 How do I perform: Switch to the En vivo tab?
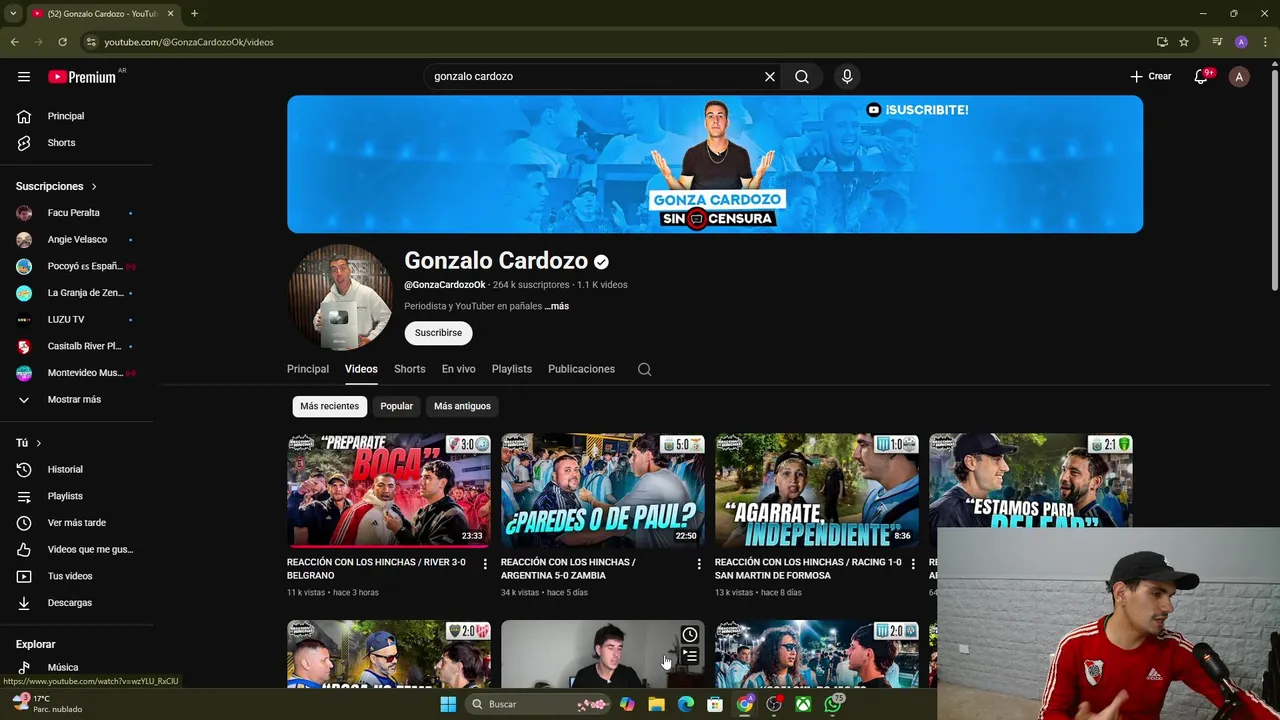459,369
